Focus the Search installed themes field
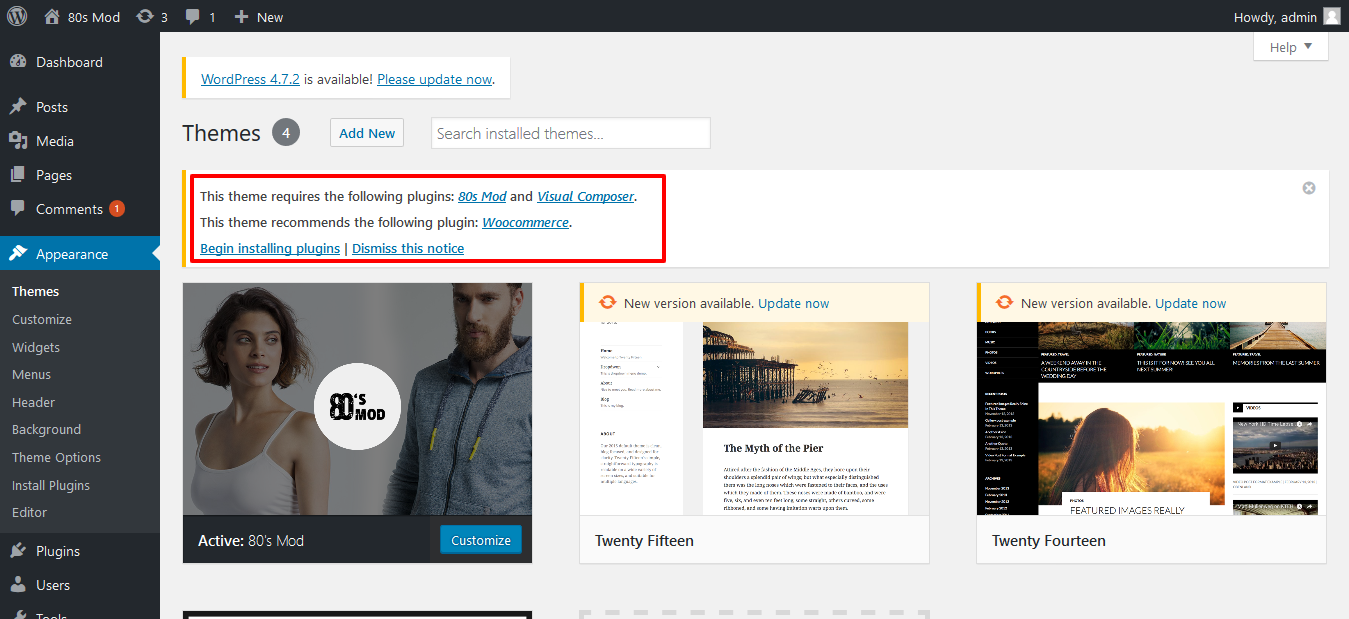The image size is (1349, 619). pyautogui.click(x=571, y=133)
